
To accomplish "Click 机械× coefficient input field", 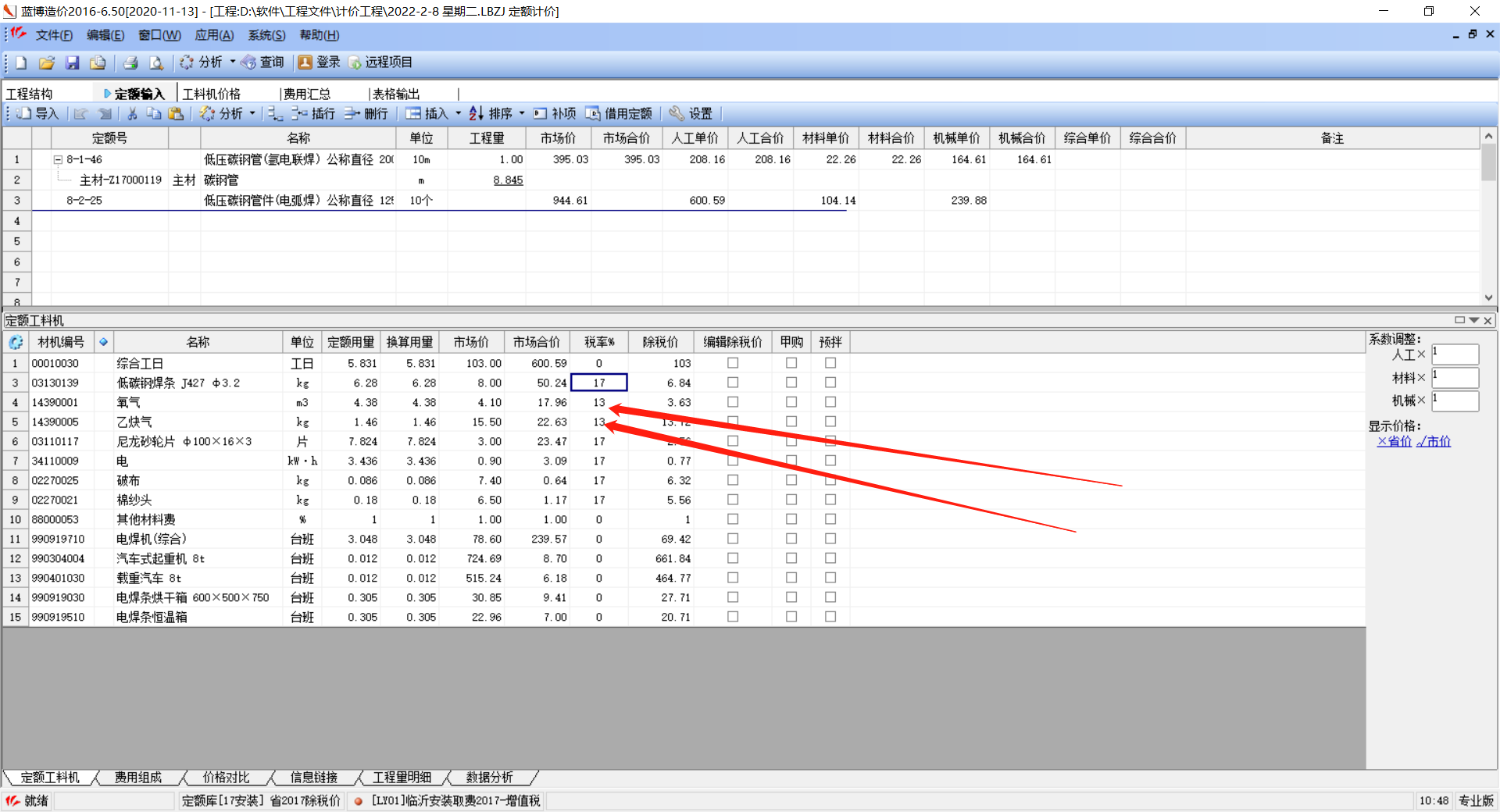I will [1455, 401].
